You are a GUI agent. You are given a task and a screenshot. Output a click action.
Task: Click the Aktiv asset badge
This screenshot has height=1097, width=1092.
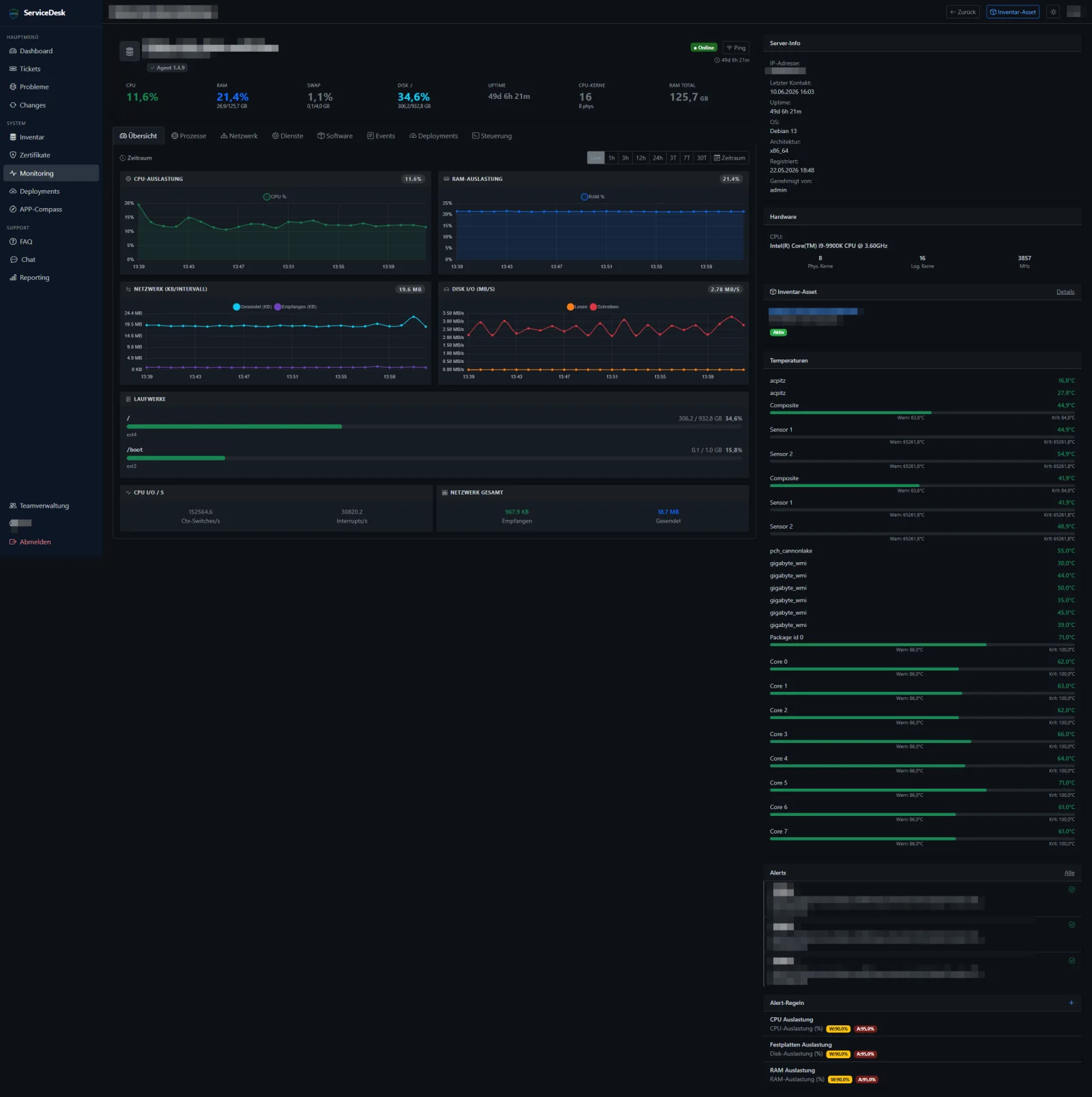point(779,332)
